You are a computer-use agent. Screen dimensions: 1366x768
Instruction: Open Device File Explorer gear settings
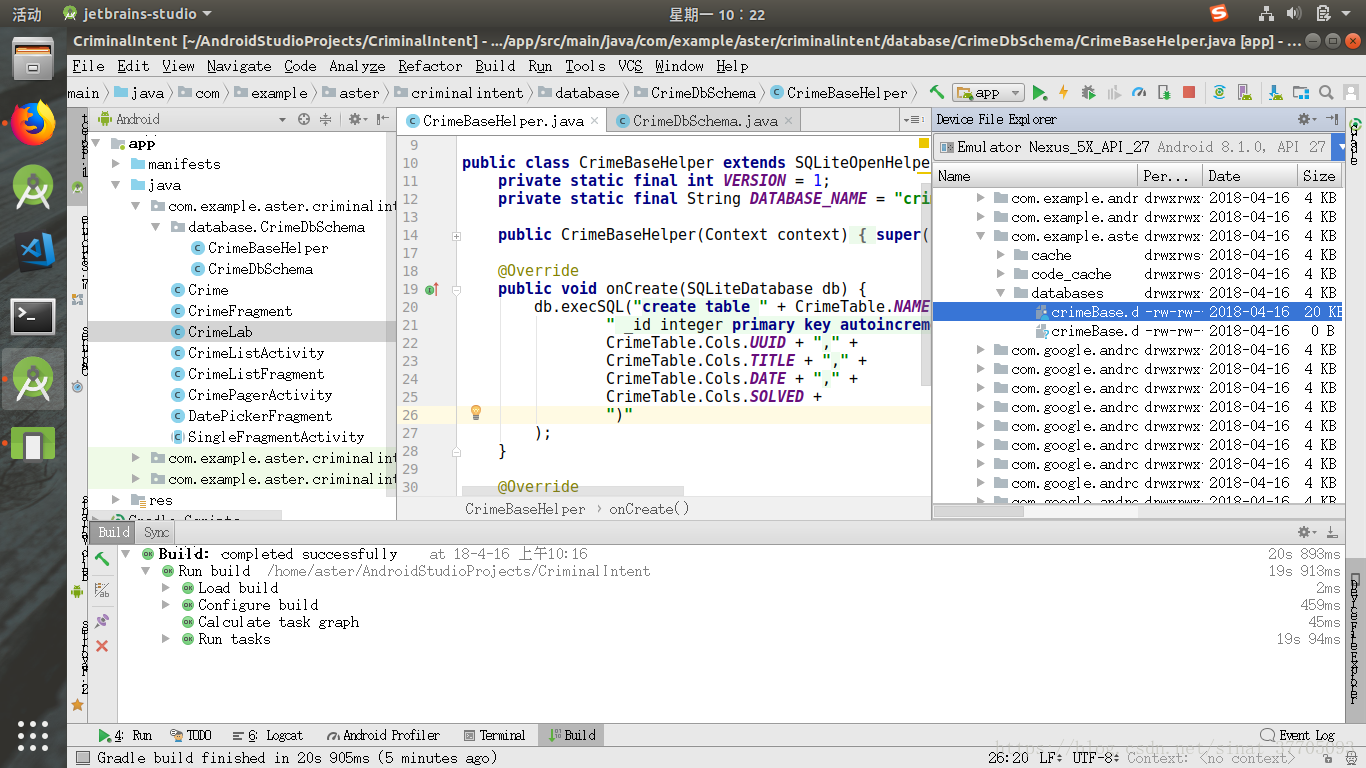(x=1306, y=119)
